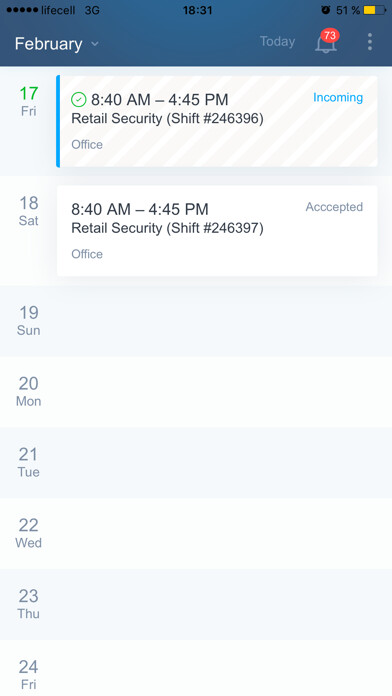Screen dimensions: 392x696
Task: Jump to Today in the calendar
Action: point(277,41)
